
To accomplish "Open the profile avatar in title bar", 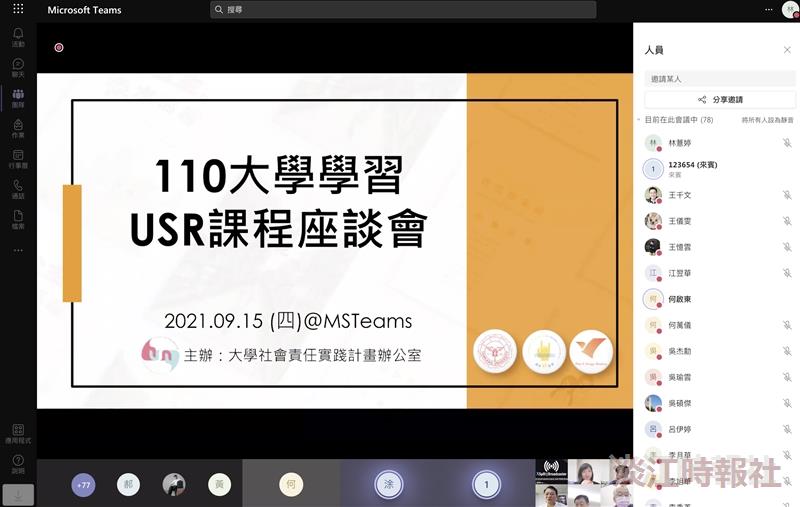I will pyautogui.click(x=790, y=10).
